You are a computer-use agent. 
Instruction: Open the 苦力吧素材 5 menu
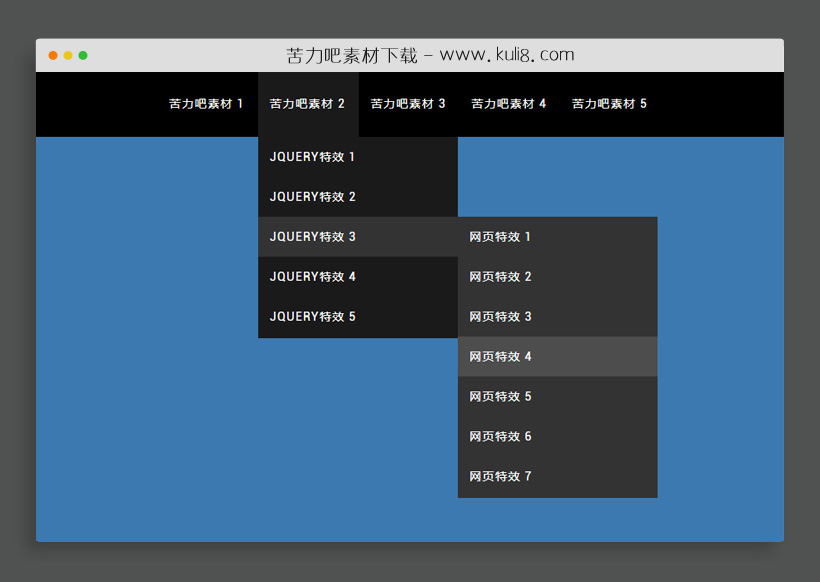pyautogui.click(x=609, y=103)
